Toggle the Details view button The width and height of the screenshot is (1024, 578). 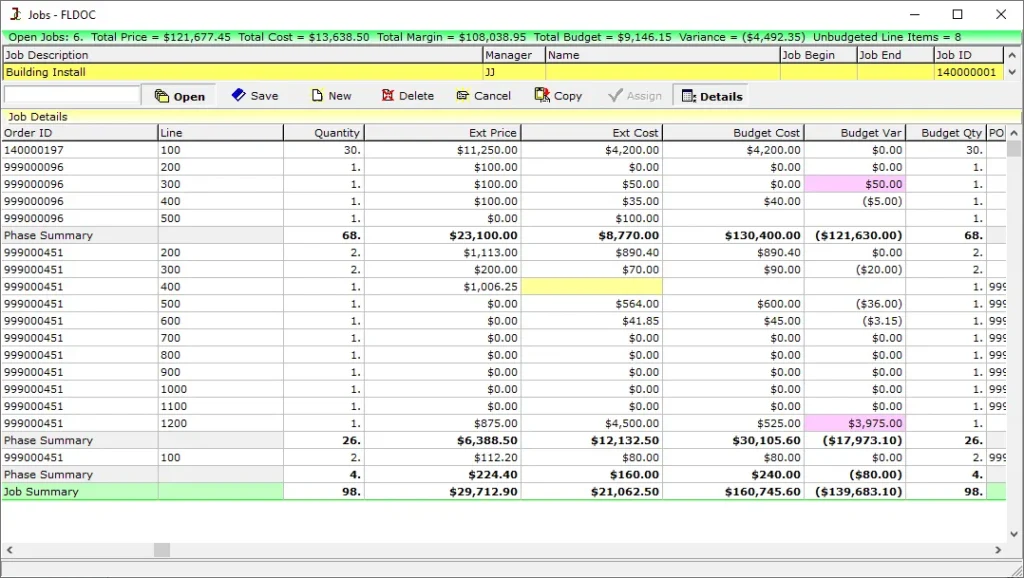coord(711,96)
